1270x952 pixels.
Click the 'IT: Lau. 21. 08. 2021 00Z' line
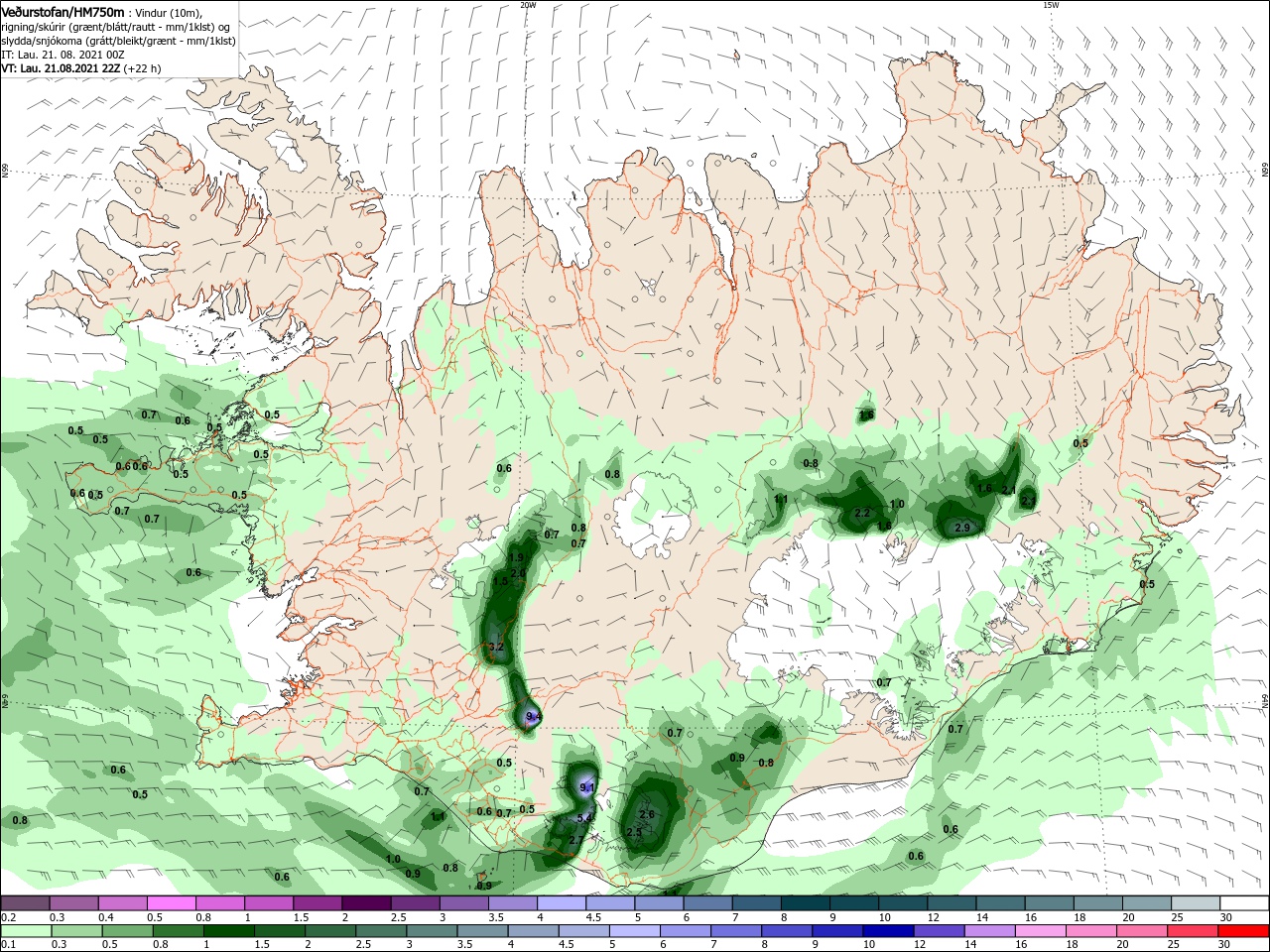62,55
